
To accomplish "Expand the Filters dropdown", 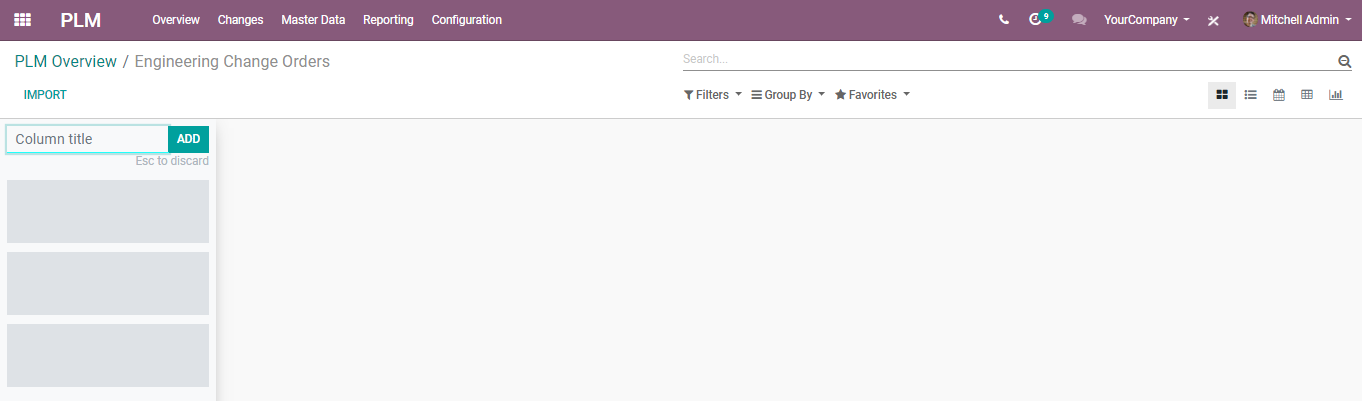I will coord(712,95).
